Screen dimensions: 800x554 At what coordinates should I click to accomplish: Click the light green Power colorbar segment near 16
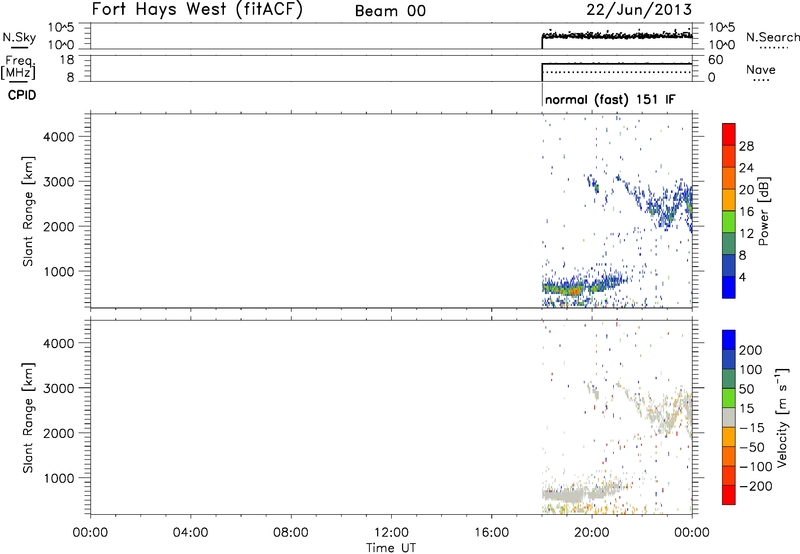click(729, 221)
